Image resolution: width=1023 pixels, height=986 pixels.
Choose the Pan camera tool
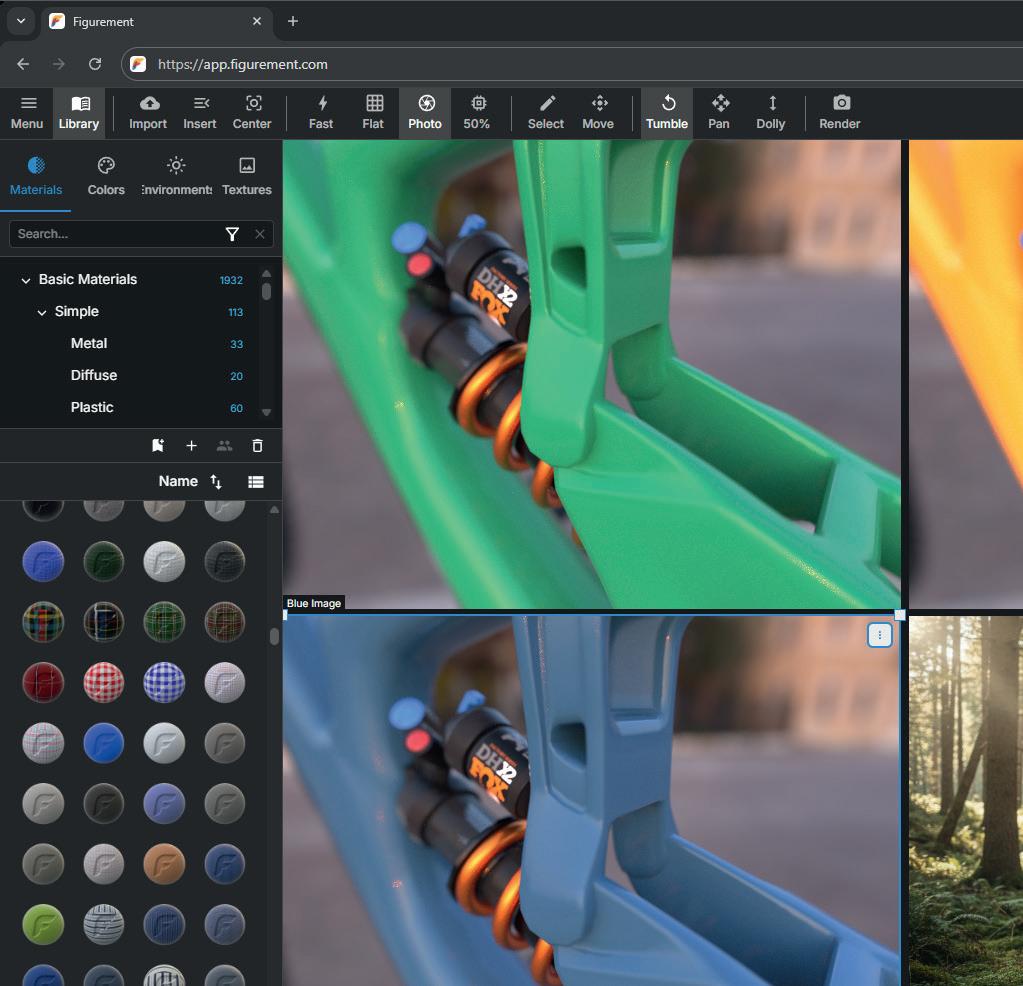[719, 112]
